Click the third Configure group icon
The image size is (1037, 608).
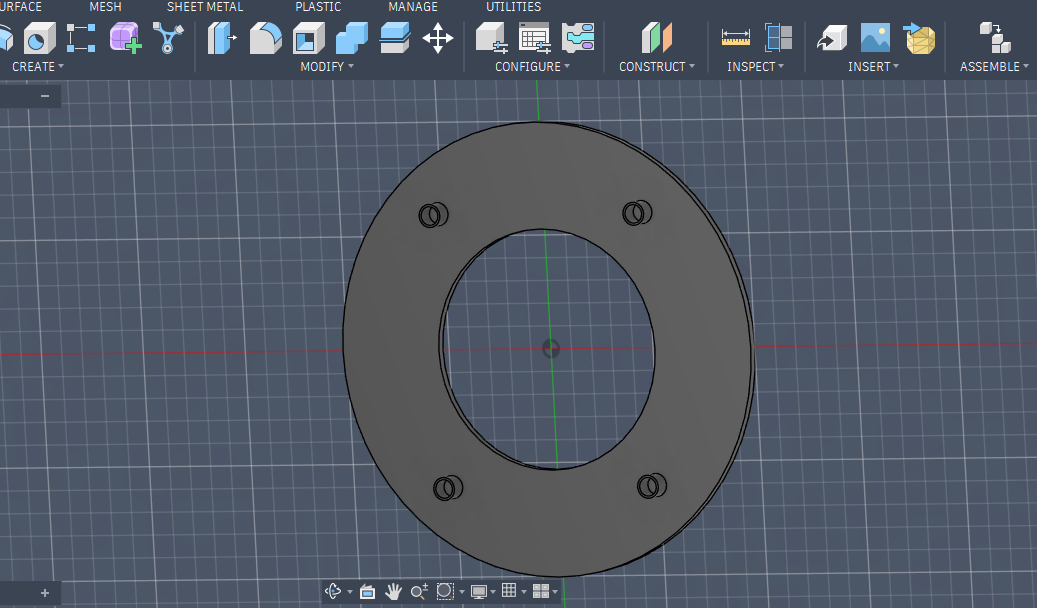[x=578, y=38]
